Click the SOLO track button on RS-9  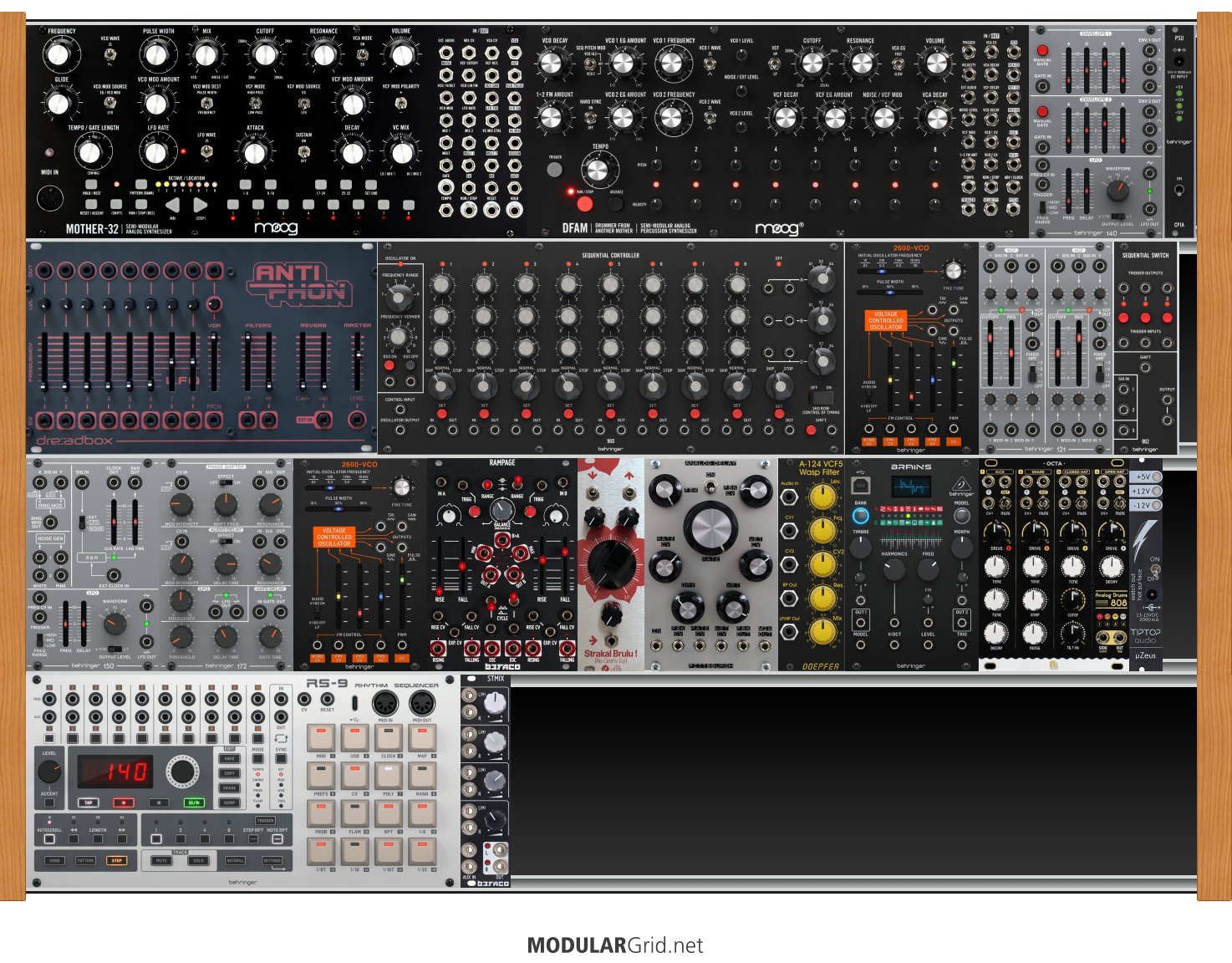pyautogui.click(x=198, y=860)
